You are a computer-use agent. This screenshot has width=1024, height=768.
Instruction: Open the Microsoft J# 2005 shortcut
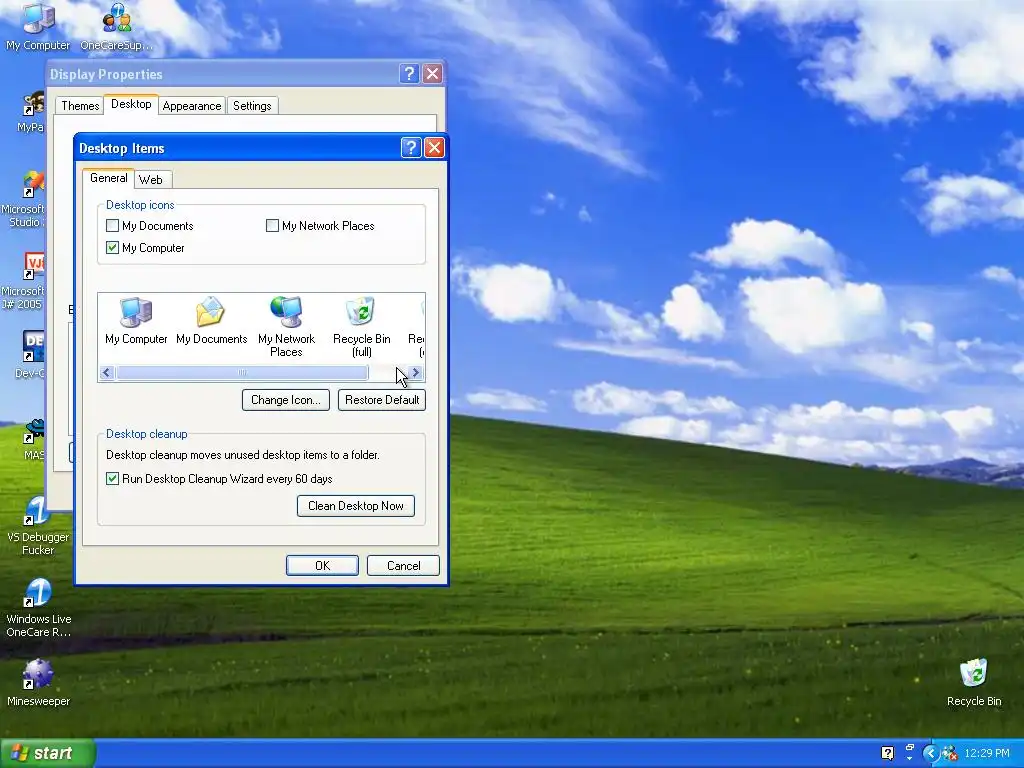pos(23,280)
